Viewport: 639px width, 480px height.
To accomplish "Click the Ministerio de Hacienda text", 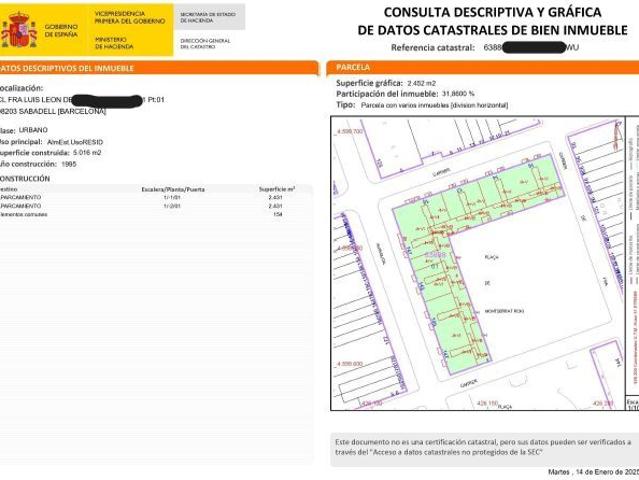I will [x=114, y=43].
